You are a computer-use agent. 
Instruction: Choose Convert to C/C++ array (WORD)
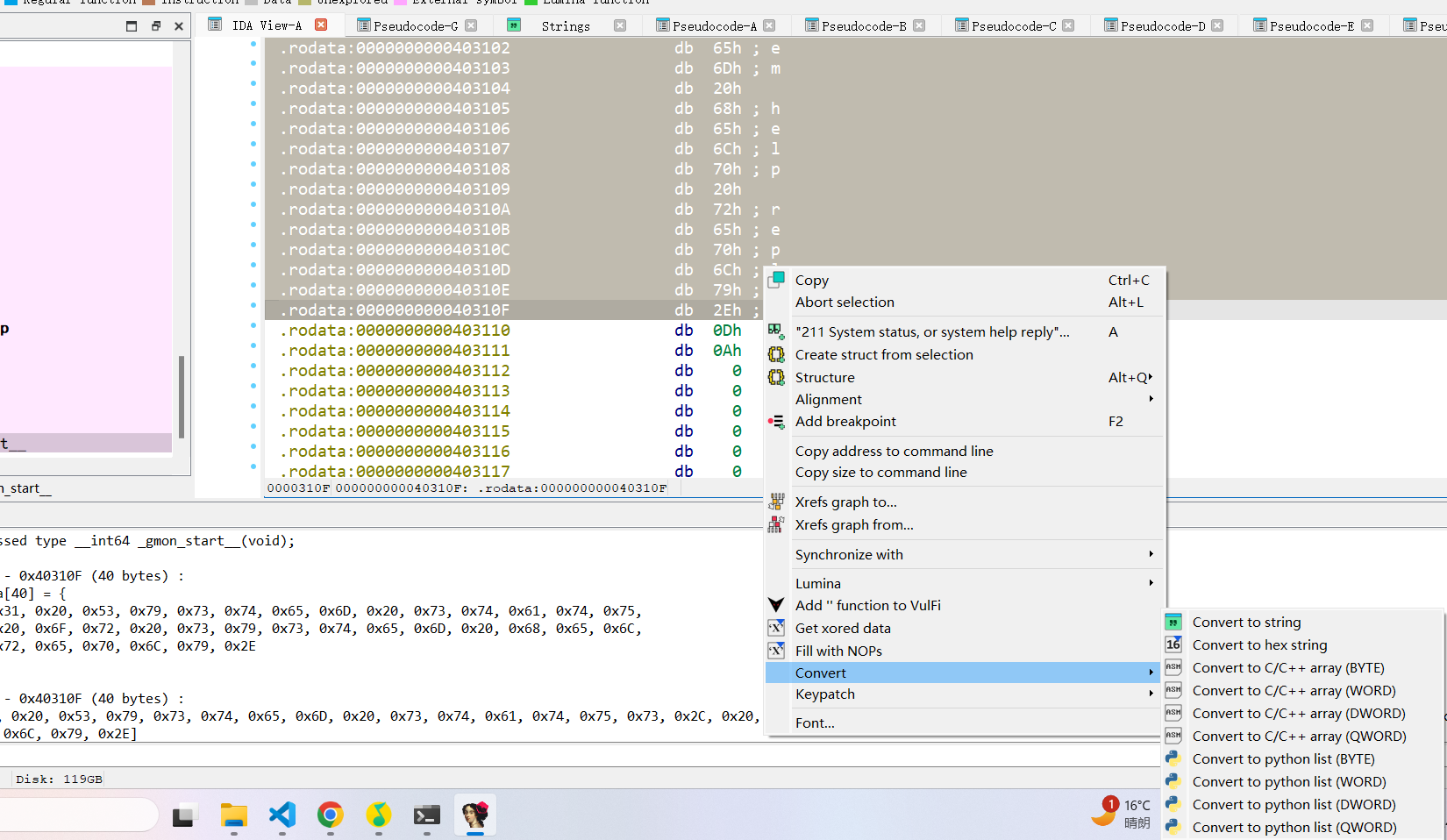[x=1302, y=690]
